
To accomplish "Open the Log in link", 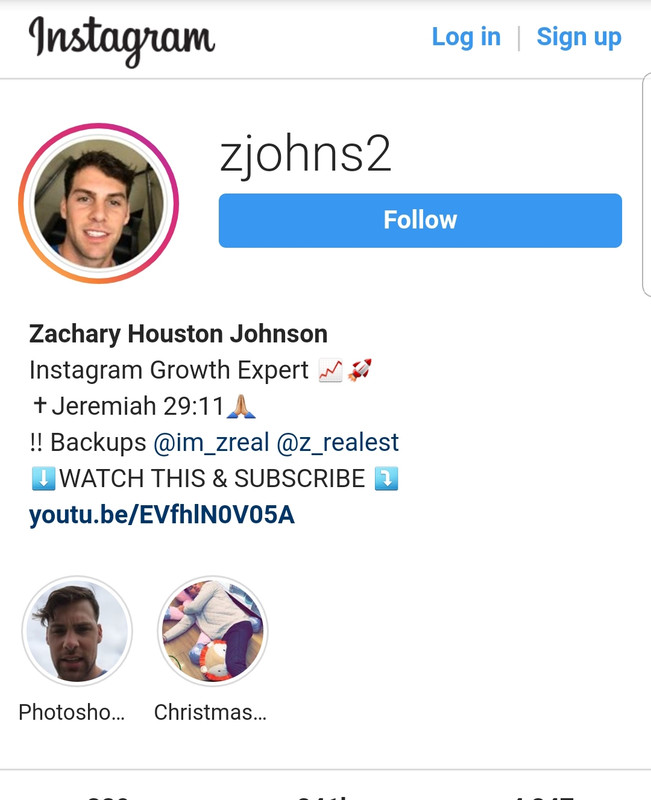I will coord(466,38).
